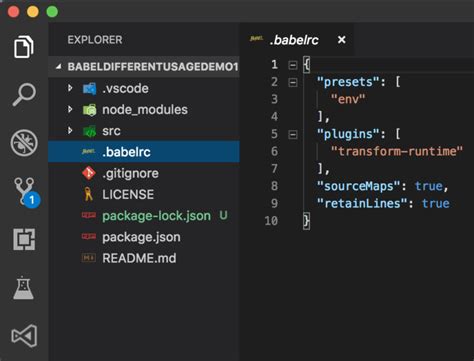Click the npm icon beside package.json
Screen dimensions: 474x361
(89, 237)
